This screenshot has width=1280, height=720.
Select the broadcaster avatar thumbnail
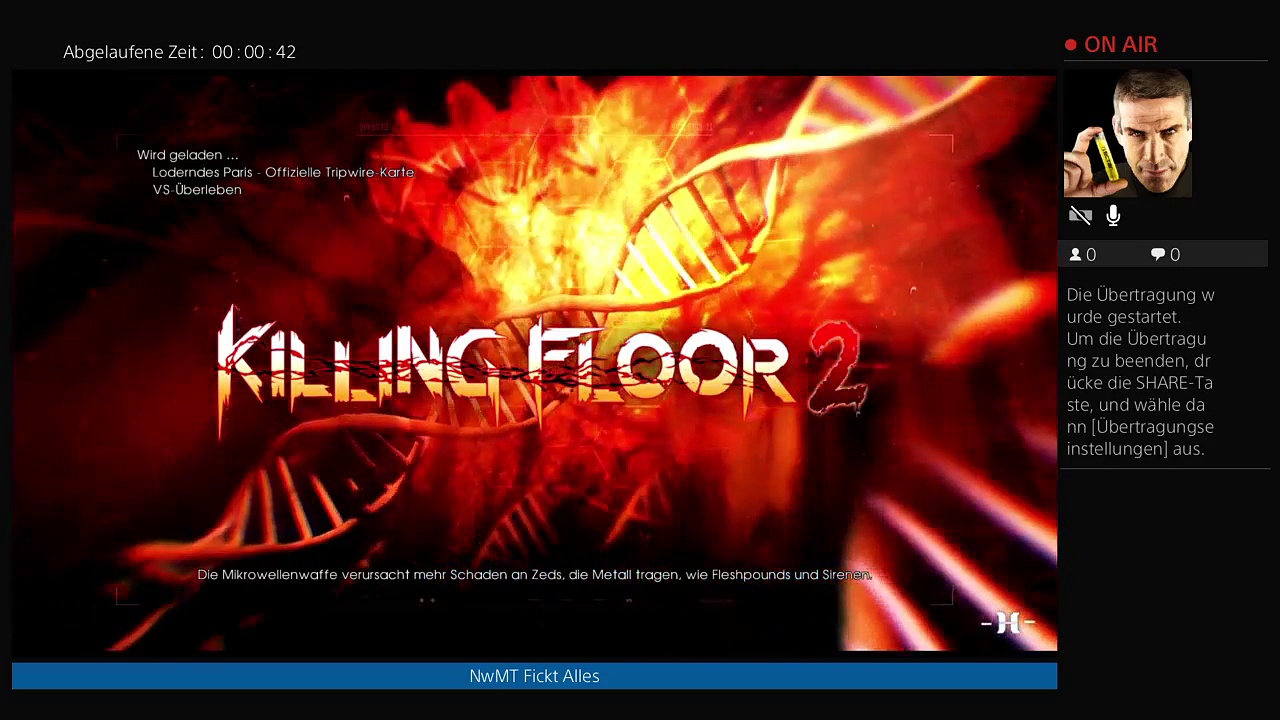1127,133
